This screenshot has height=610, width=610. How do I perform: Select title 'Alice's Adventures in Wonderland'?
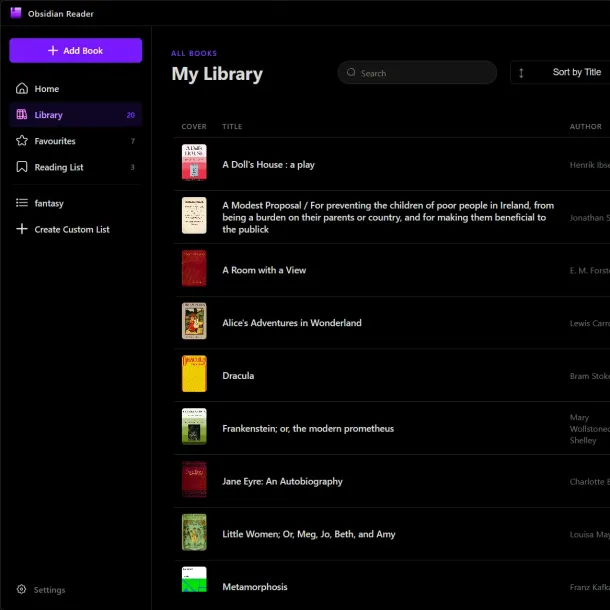(292, 323)
